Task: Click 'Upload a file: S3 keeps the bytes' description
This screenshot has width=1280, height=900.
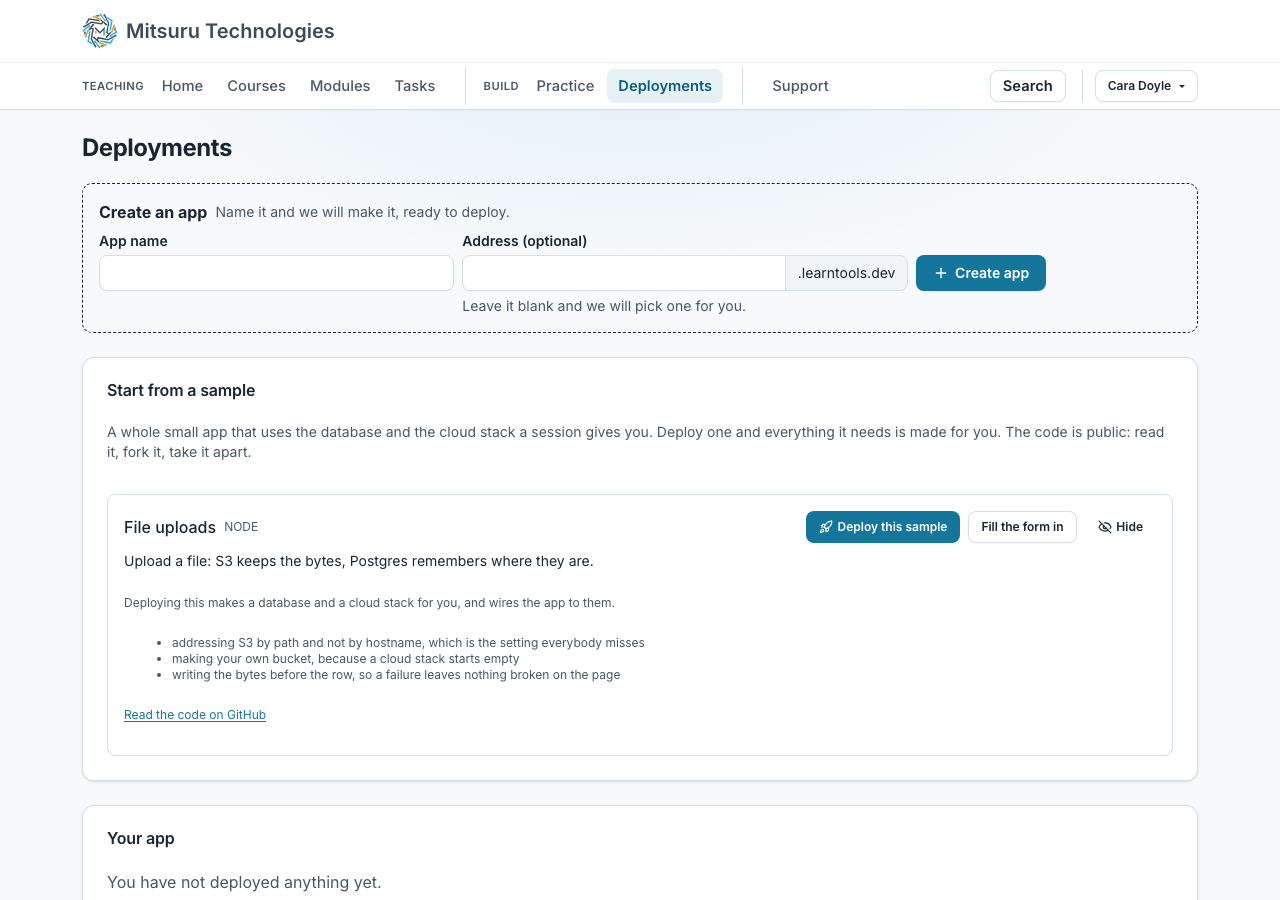Action: pyautogui.click(x=359, y=561)
